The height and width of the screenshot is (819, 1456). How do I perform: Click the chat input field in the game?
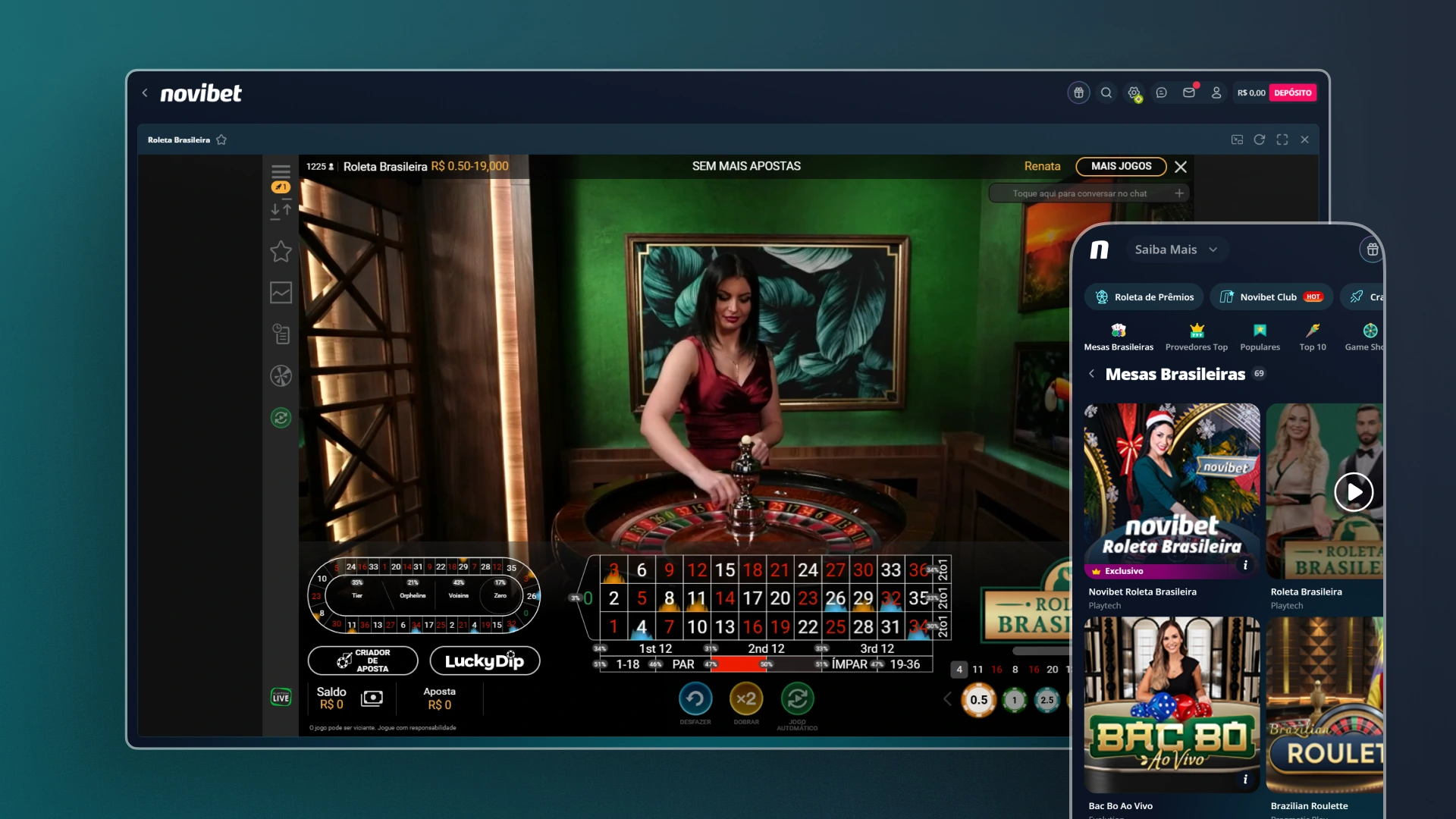[x=1089, y=193]
